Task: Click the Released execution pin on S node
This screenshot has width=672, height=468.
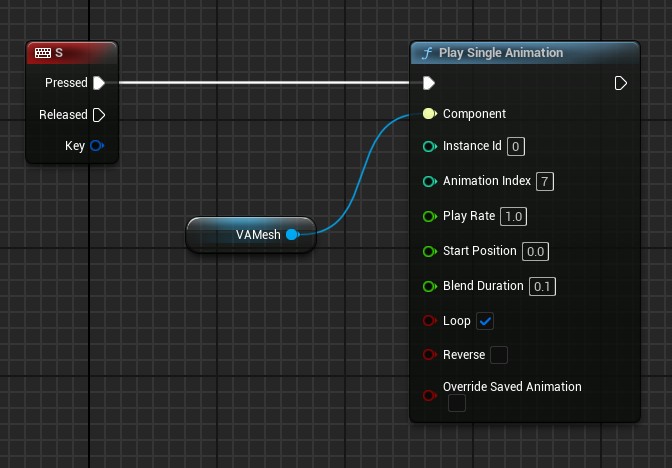Action: (x=99, y=115)
